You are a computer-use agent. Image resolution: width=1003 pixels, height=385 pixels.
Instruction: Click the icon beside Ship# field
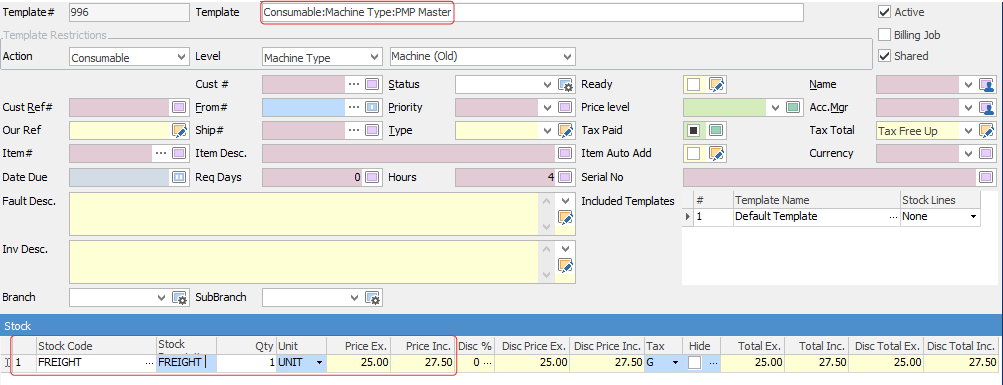pos(372,130)
